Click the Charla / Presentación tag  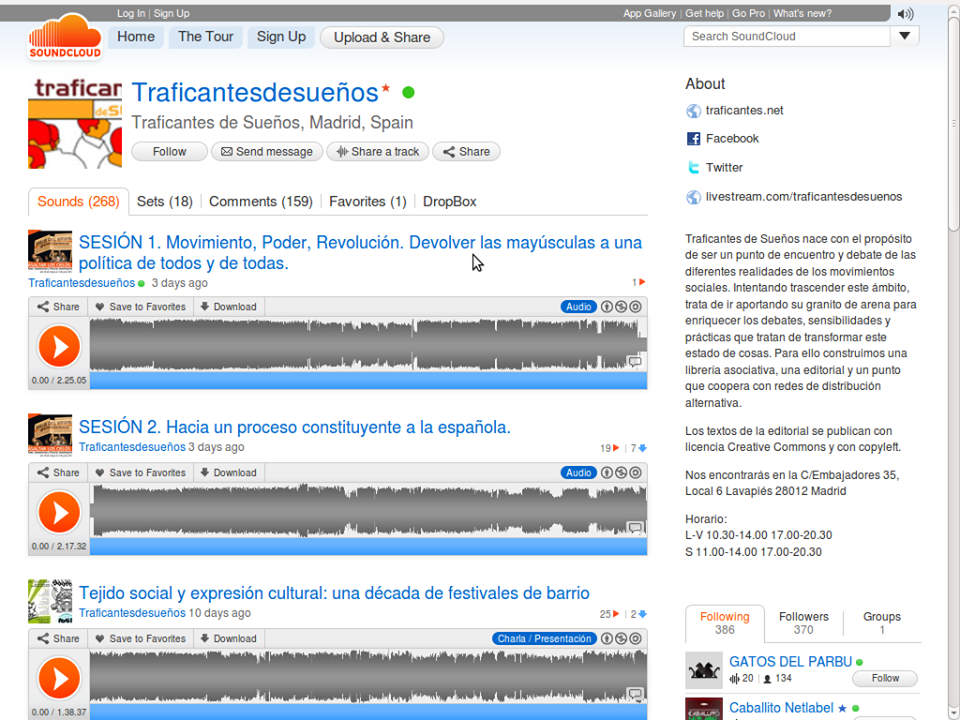coord(544,639)
